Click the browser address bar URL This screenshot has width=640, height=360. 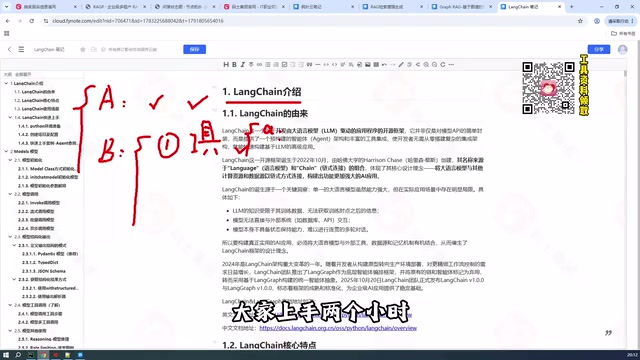pos(138,21)
